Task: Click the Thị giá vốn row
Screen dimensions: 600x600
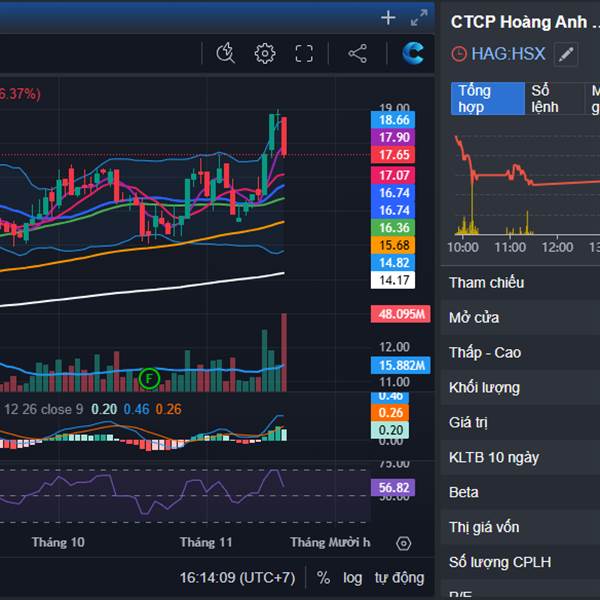Action: [520, 527]
